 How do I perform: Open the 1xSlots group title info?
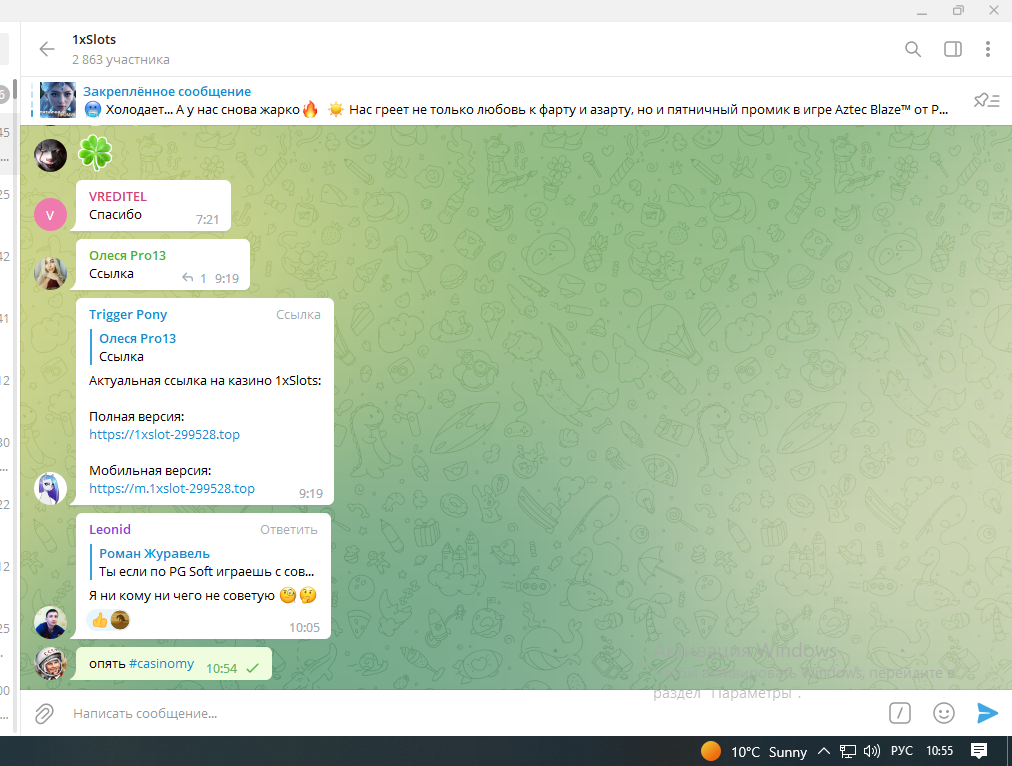pyautogui.click(x=94, y=39)
